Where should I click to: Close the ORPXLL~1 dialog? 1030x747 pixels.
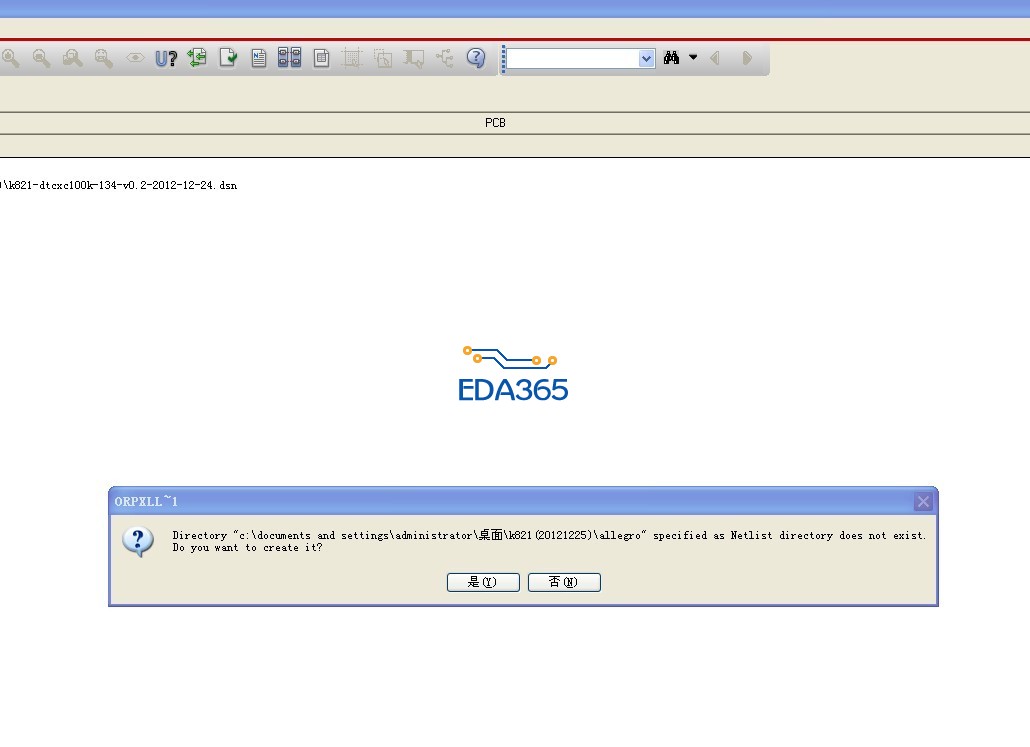pyautogui.click(x=923, y=501)
